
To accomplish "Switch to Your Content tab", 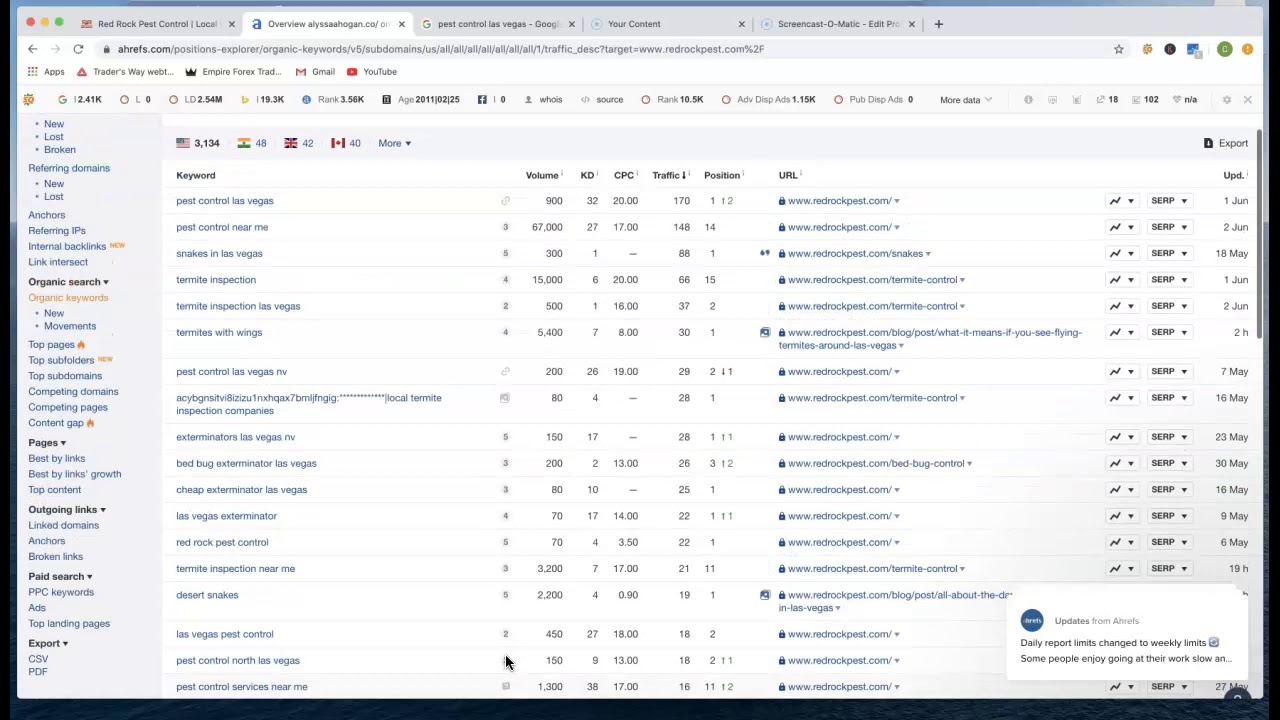I will pyautogui.click(x=667, y=24).
